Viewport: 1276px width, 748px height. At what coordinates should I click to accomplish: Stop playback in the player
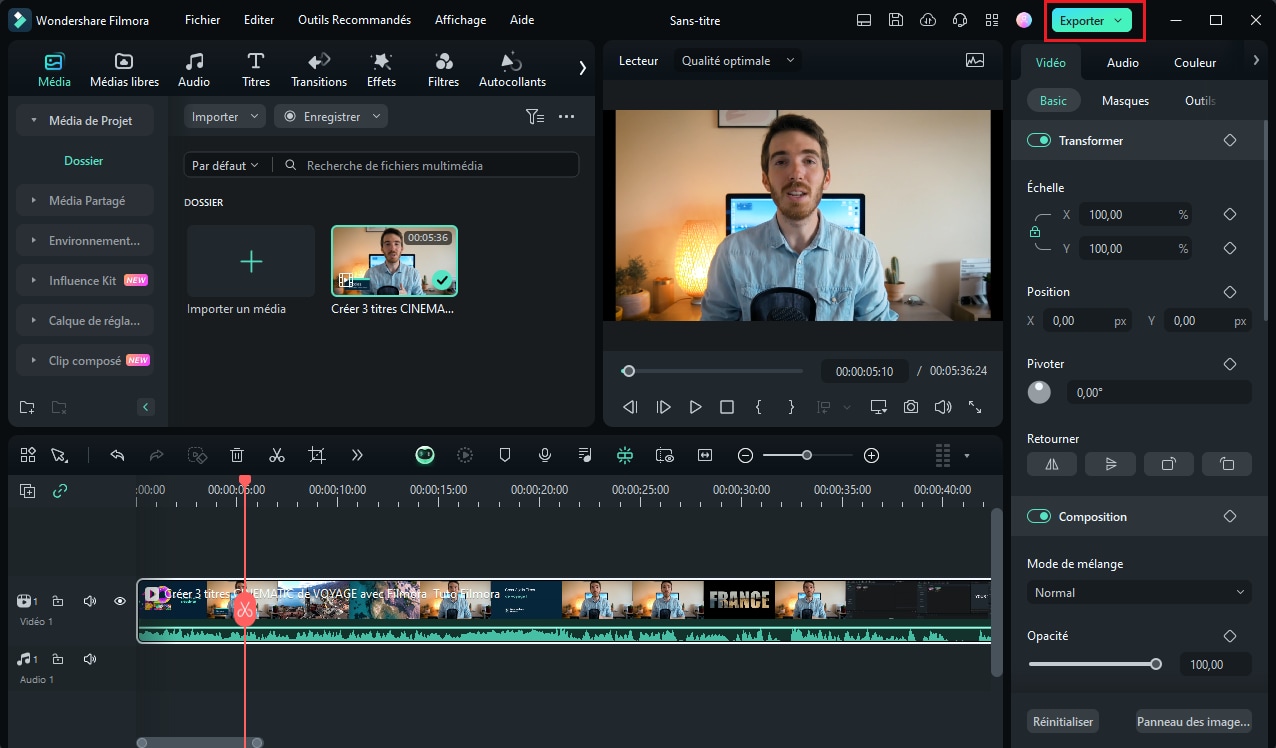point(727,407)
